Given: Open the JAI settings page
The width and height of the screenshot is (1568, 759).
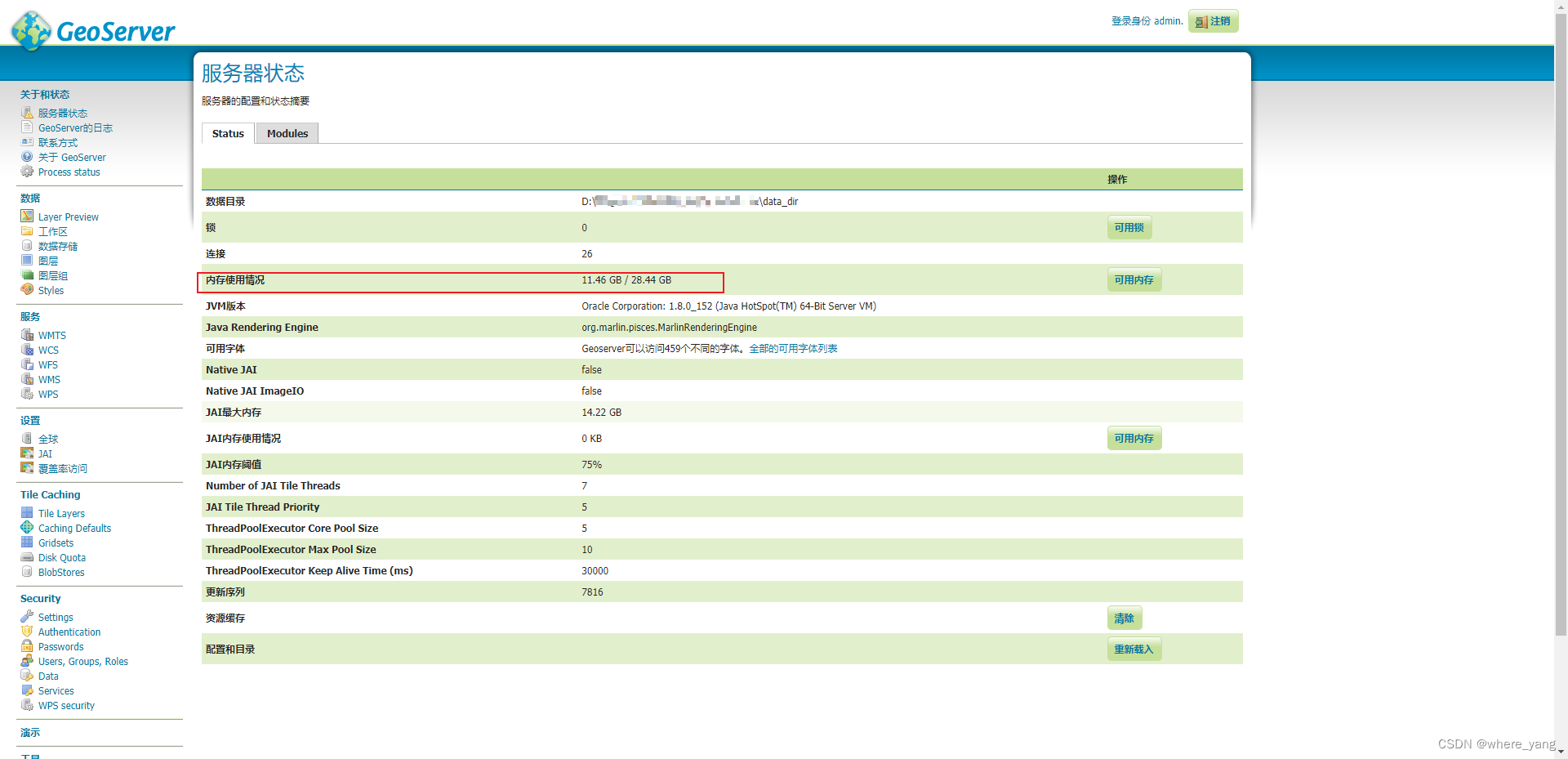Looking at the screenshot, I should coord(44,453).
